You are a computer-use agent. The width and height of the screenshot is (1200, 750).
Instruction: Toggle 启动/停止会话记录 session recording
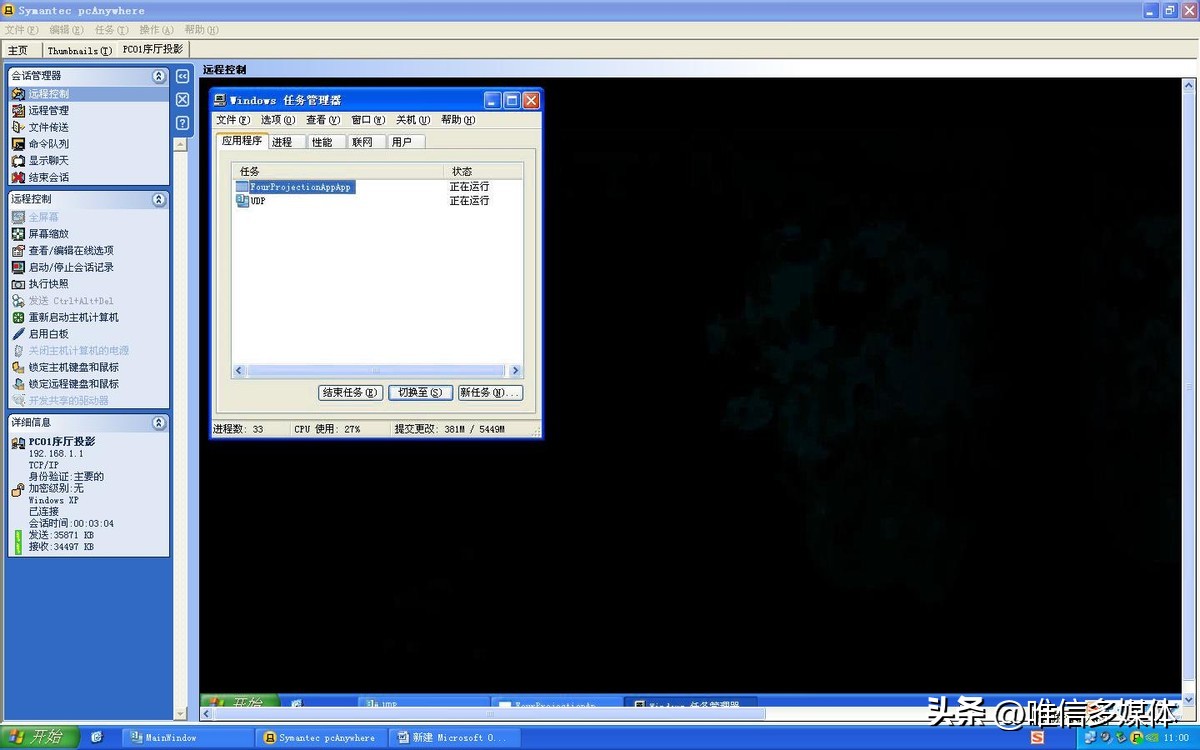(x=18, y=267)
